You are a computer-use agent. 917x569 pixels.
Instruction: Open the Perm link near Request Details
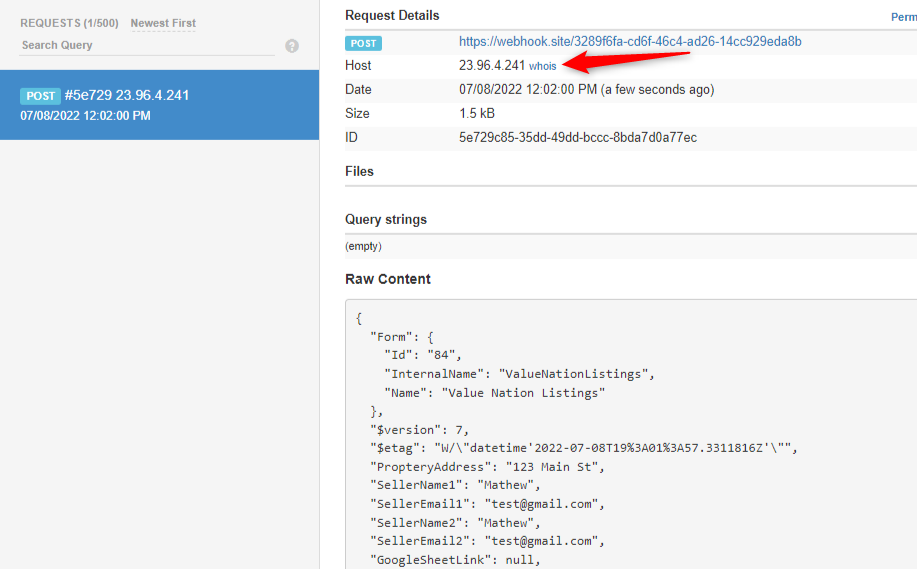[904, 17]
